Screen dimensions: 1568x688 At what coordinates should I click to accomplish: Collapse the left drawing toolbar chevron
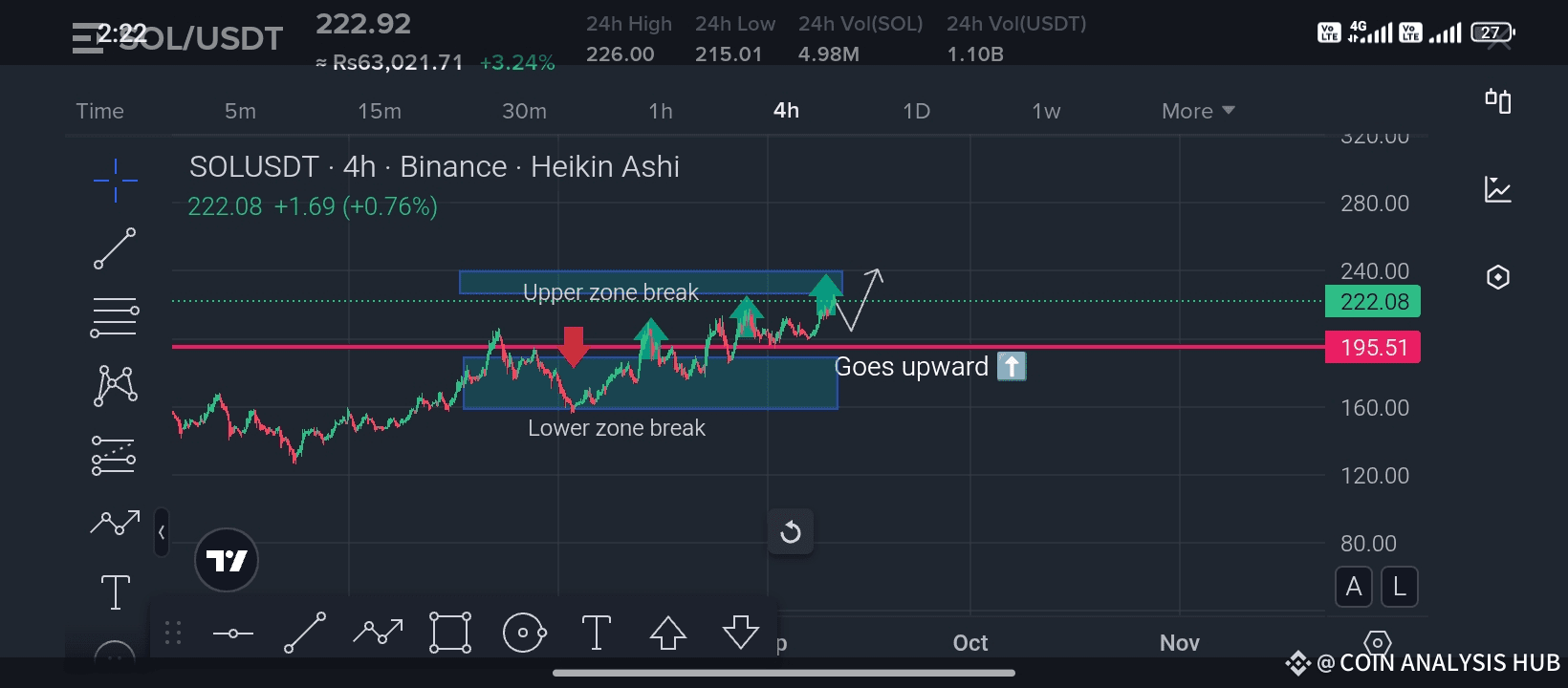(x=162, y=532)
